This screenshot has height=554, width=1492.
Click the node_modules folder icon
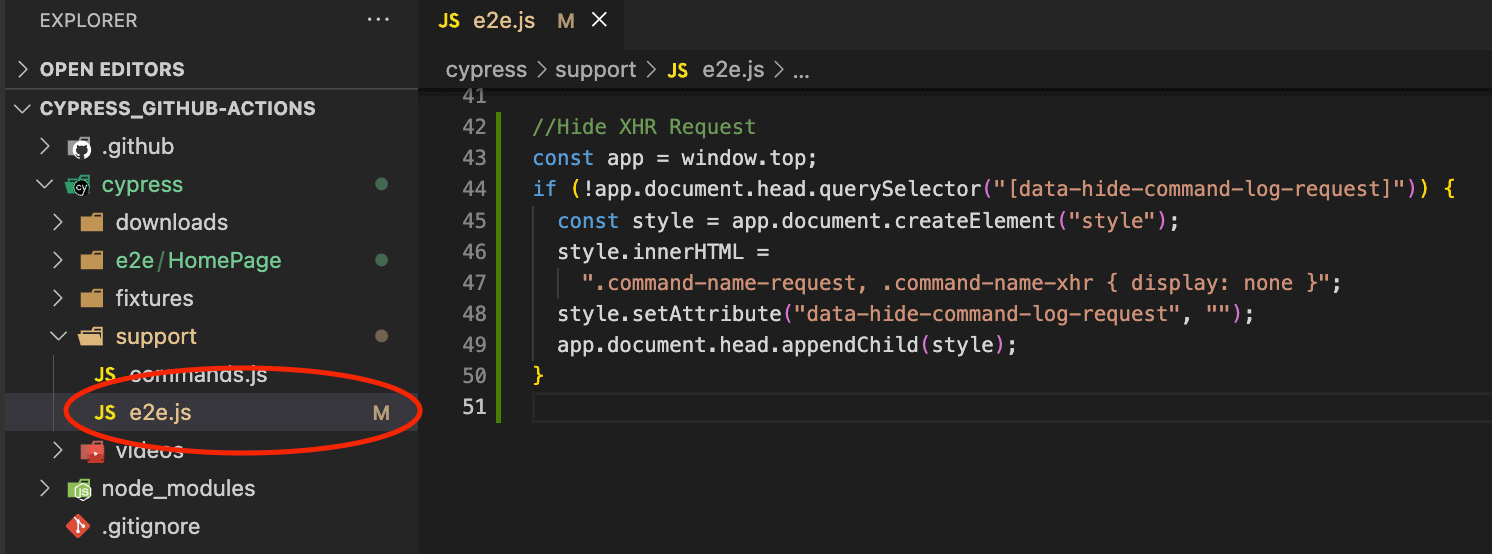(79, 489)
